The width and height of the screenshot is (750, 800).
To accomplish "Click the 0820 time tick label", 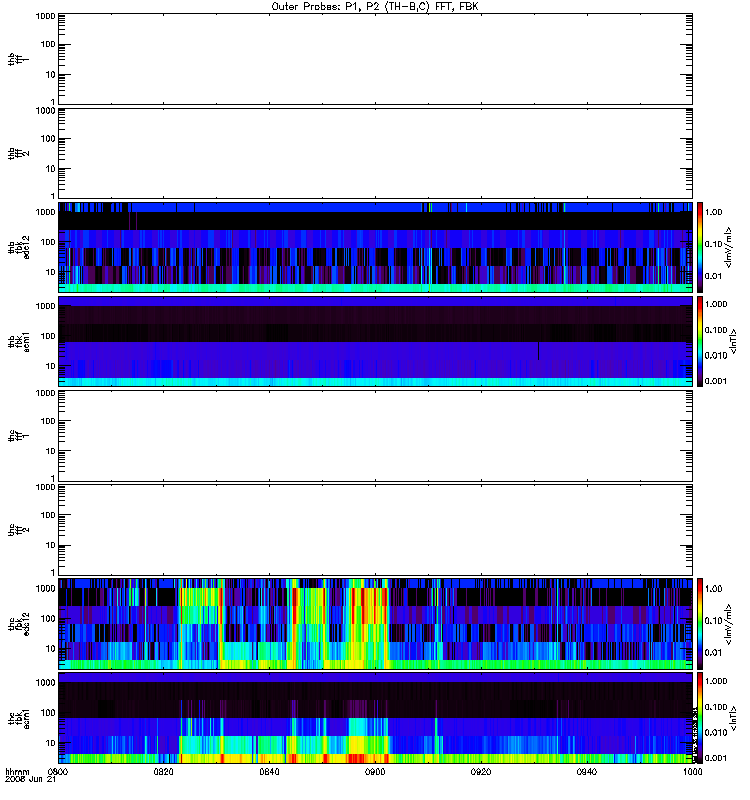I will coord(164,772).
